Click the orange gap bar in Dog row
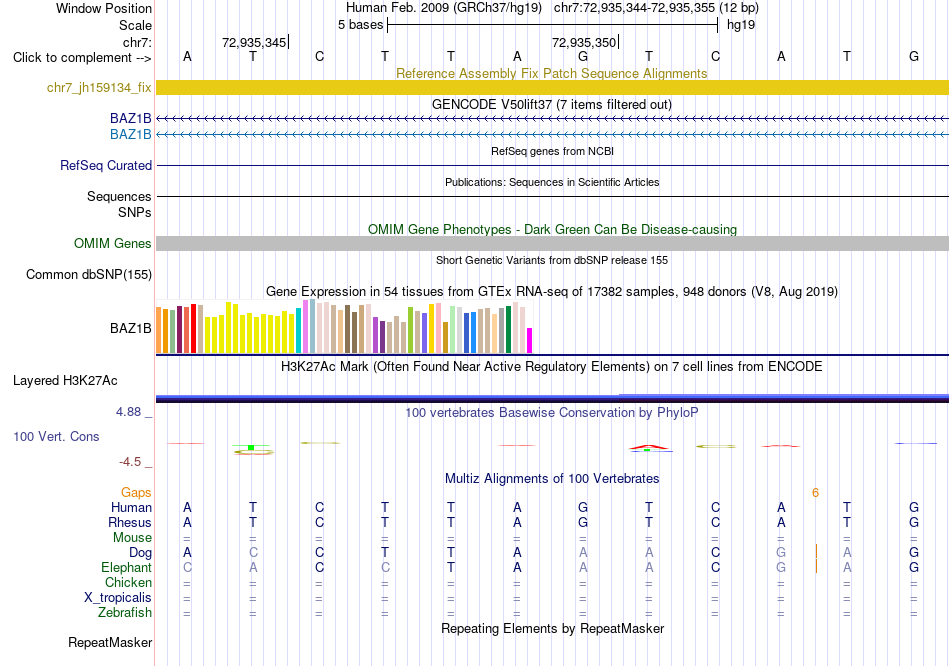The width and height of the screenshot is (950, 666). [x=816, y=551]
